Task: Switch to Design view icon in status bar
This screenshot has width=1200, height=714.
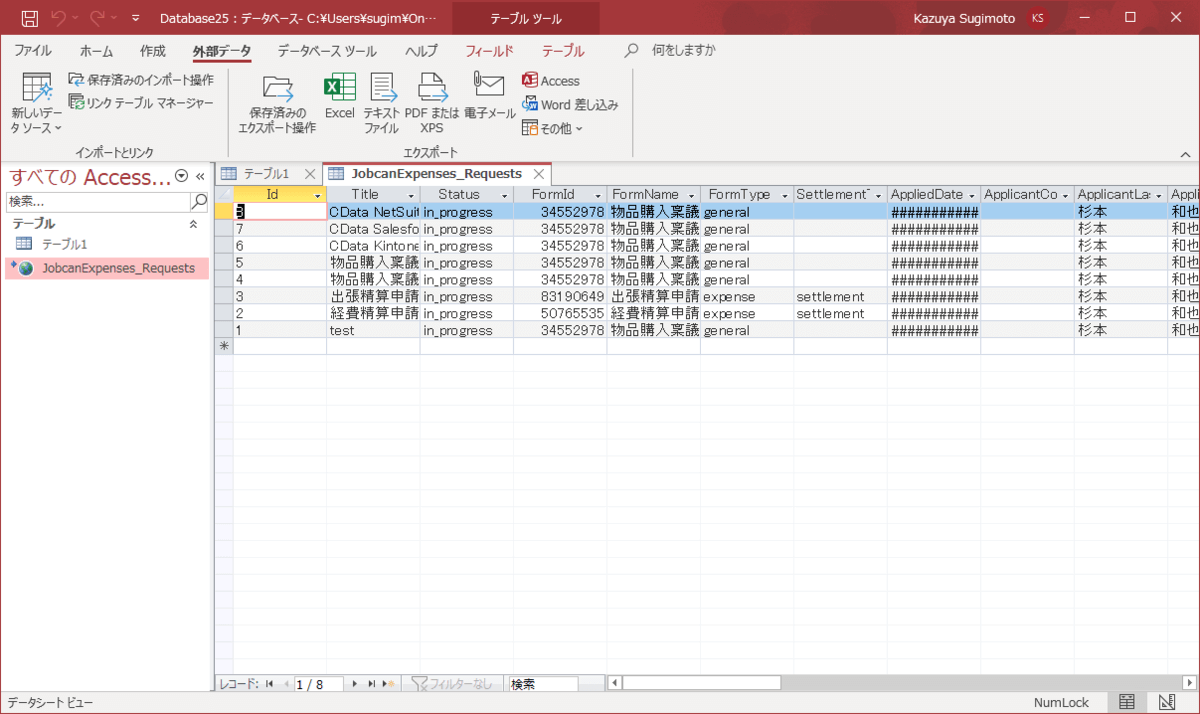Action: (x=1166, y=702)
